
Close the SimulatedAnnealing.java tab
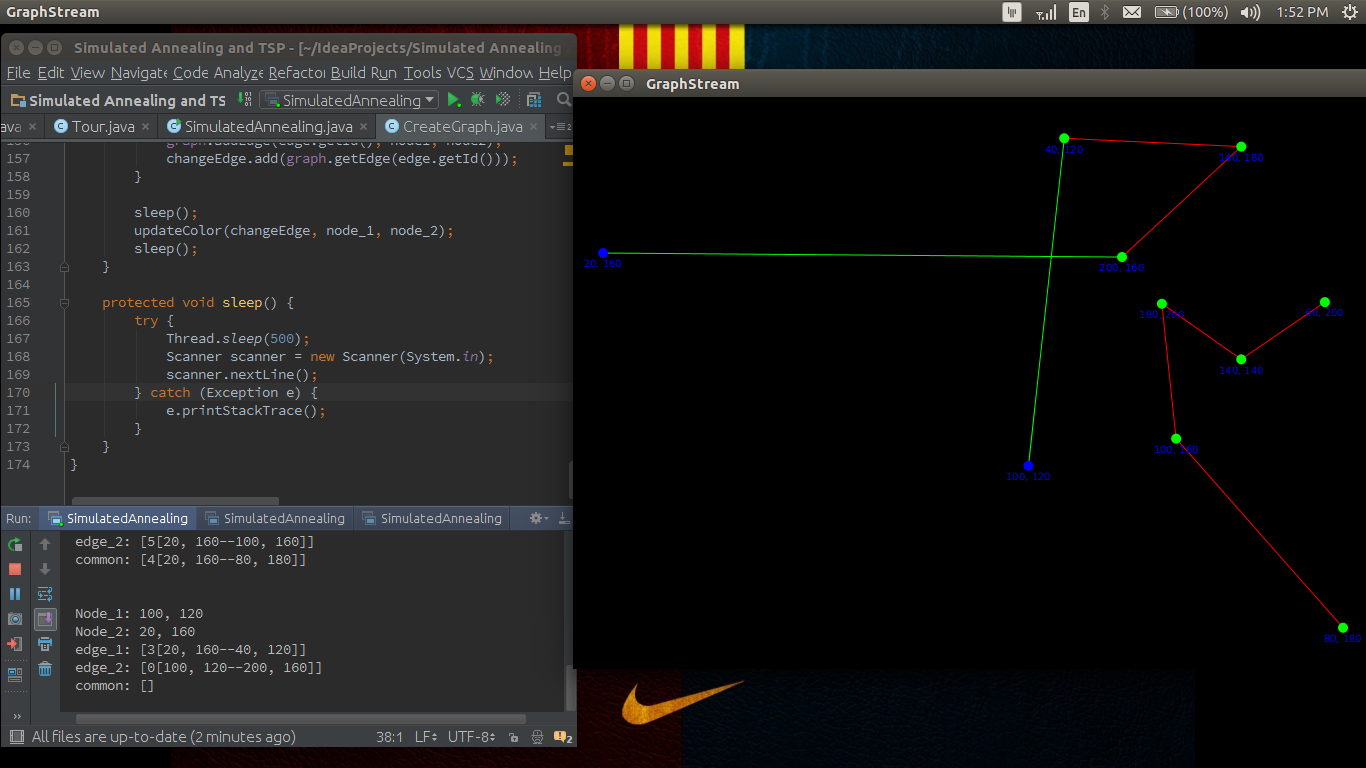coord(364,127)
